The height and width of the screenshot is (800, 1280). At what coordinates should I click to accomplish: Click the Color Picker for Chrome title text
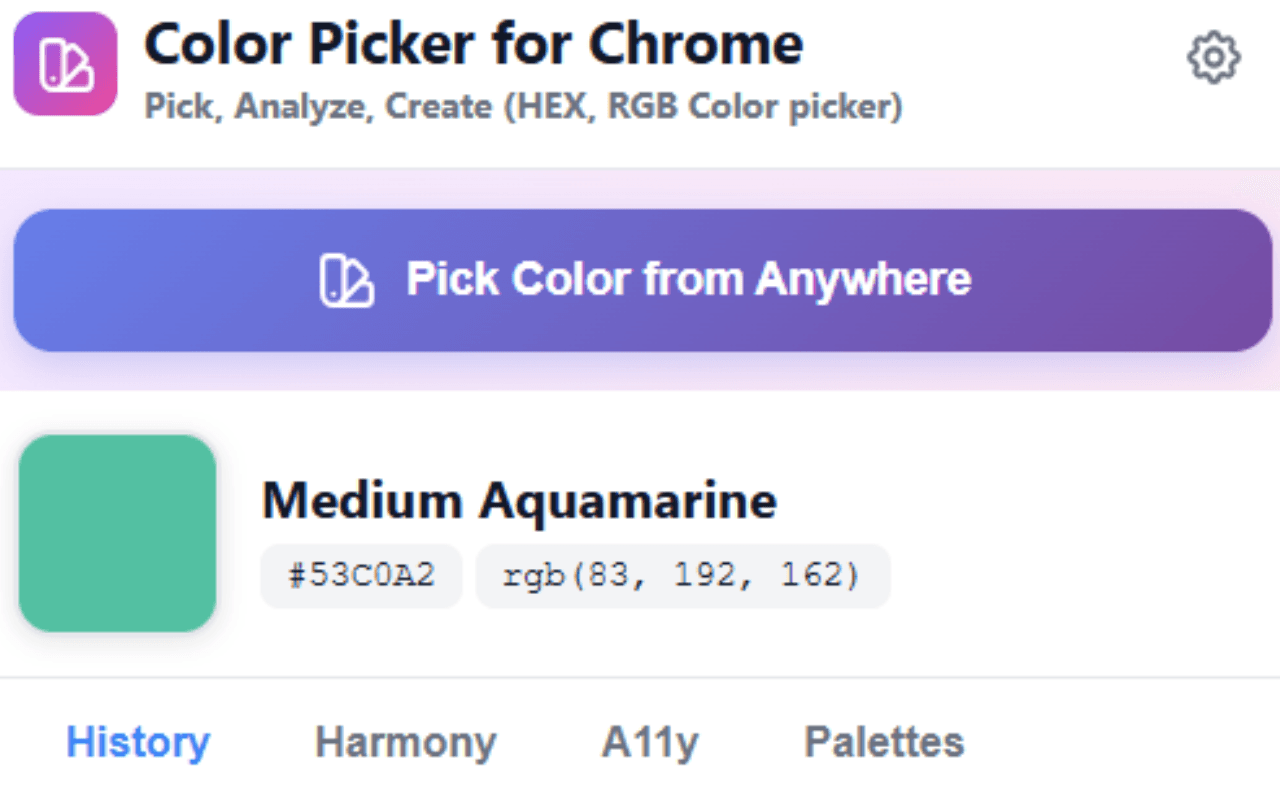pyautogui.click(x=473, y=43)
